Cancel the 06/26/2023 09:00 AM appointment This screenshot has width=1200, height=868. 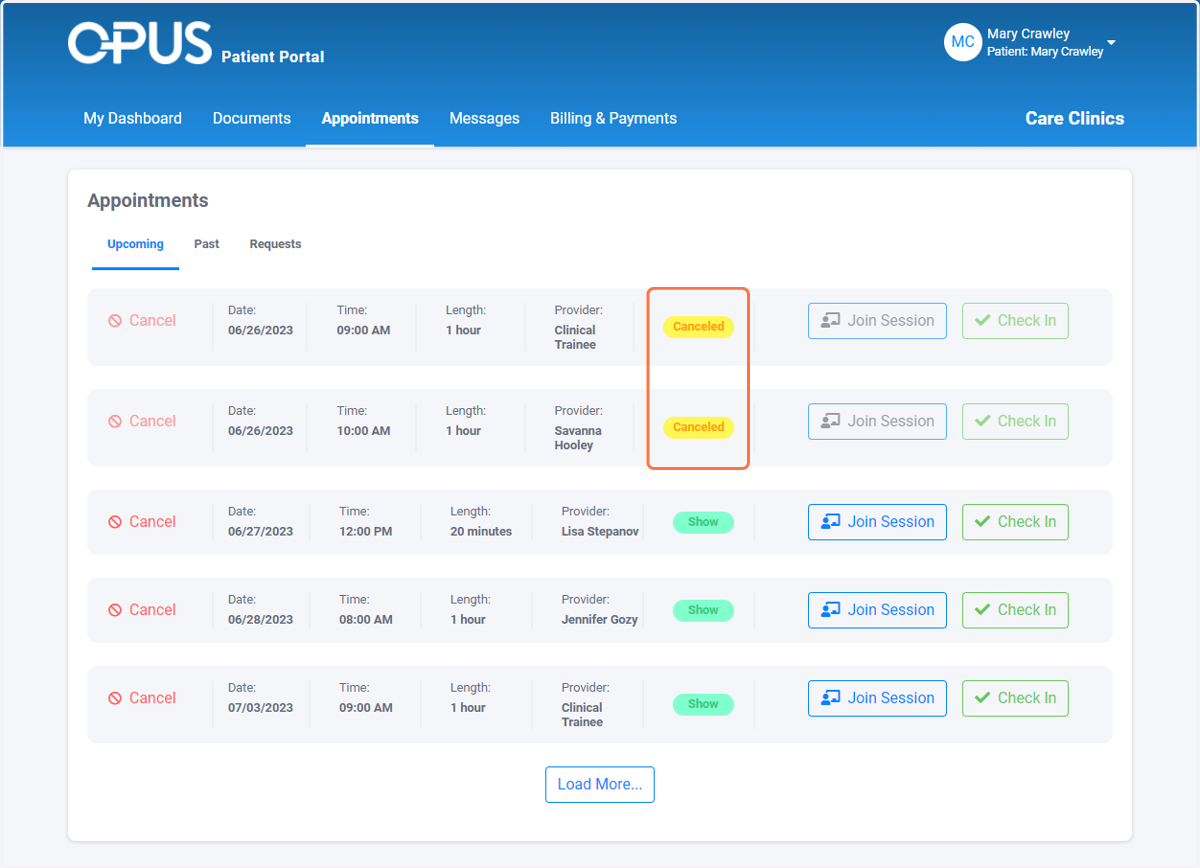(142, 321)
